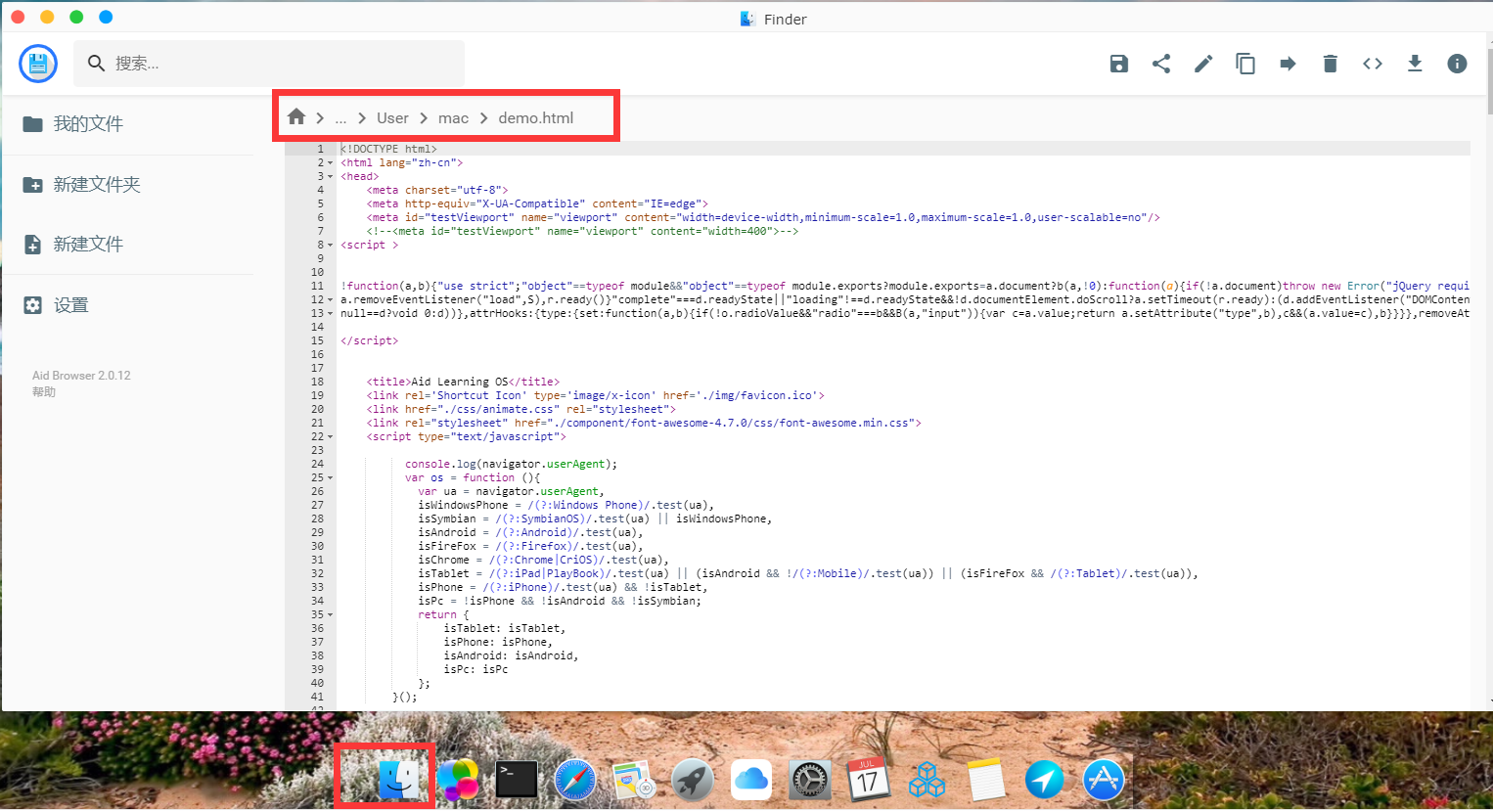Click the info circle icon
1493x812 pixels.
click(1457, 64)
